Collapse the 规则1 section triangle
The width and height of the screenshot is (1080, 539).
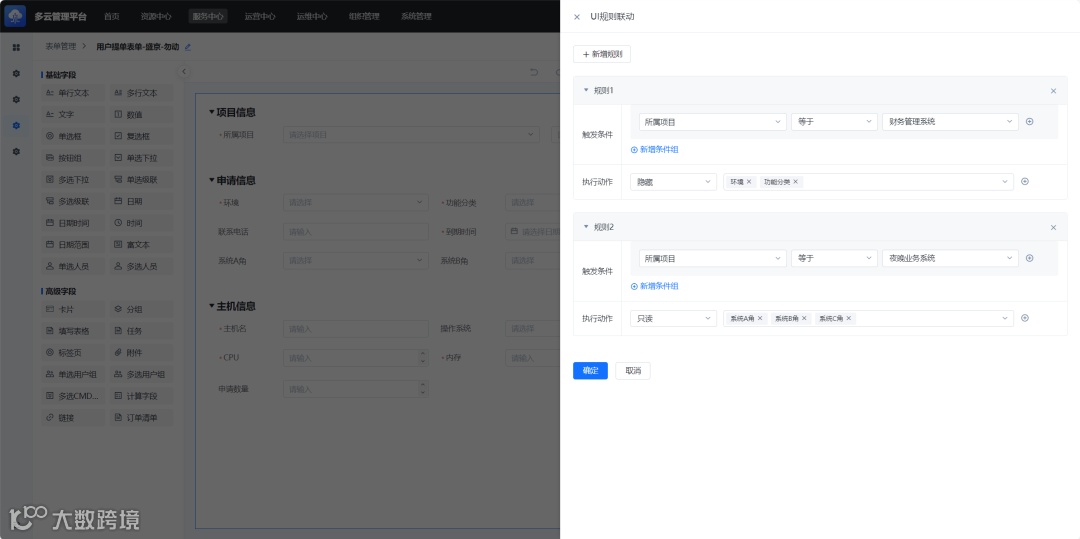pos(586,90)
